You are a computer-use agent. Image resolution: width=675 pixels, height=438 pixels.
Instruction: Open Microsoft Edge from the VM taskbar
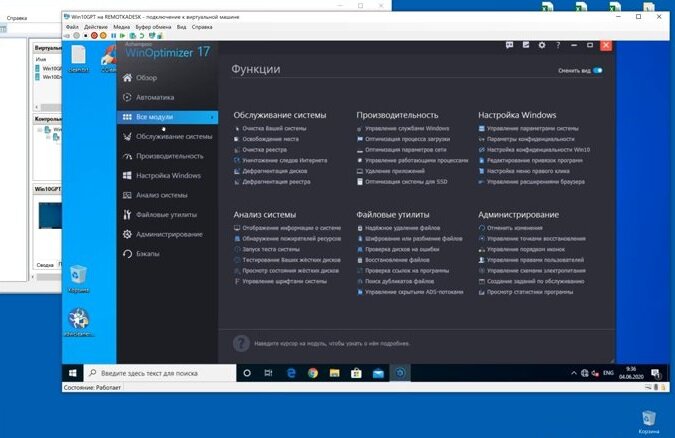point(291,373)
